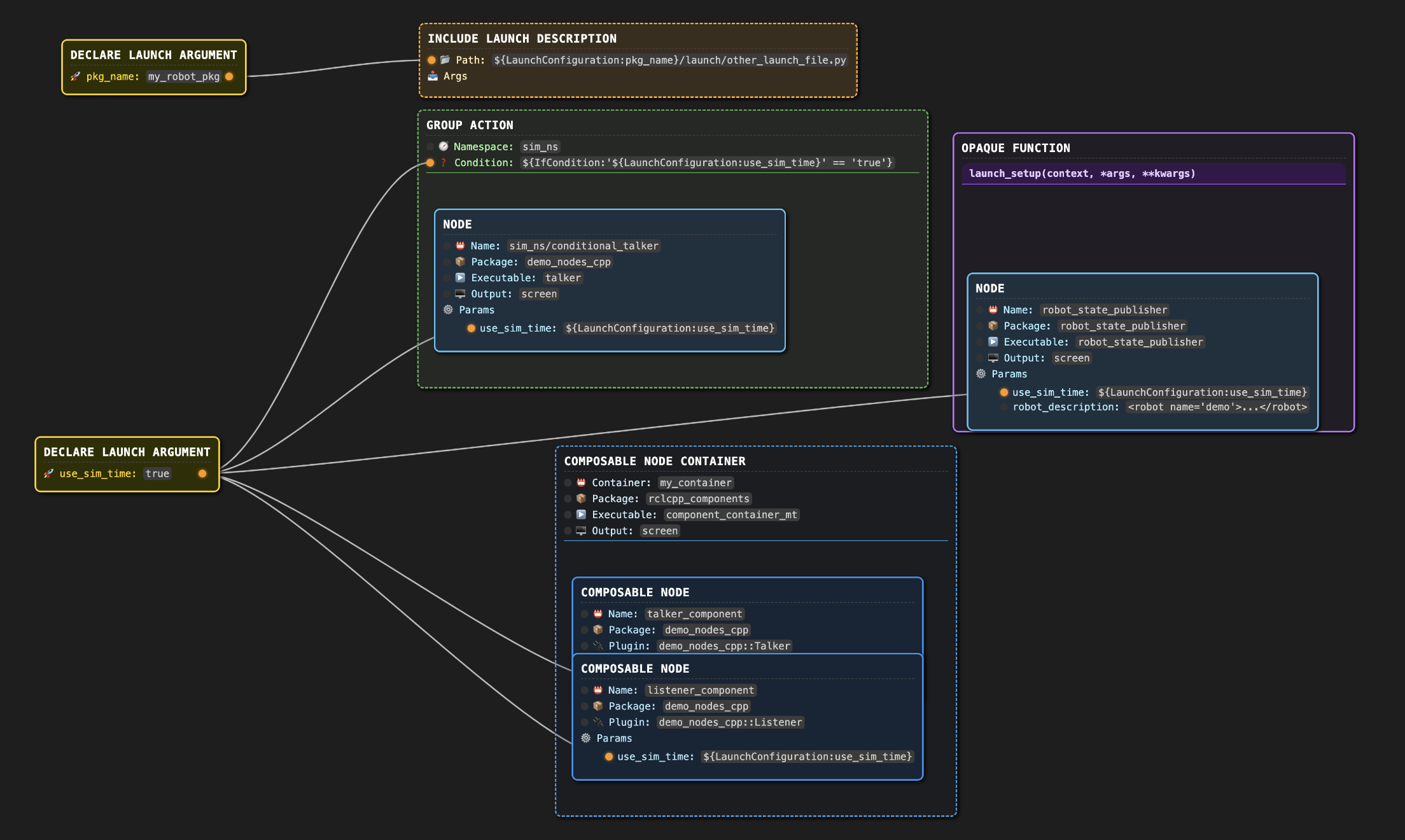Click red question mark beside Condition
The height and width of the screenshot is (840, 1405).
point(444,163)
